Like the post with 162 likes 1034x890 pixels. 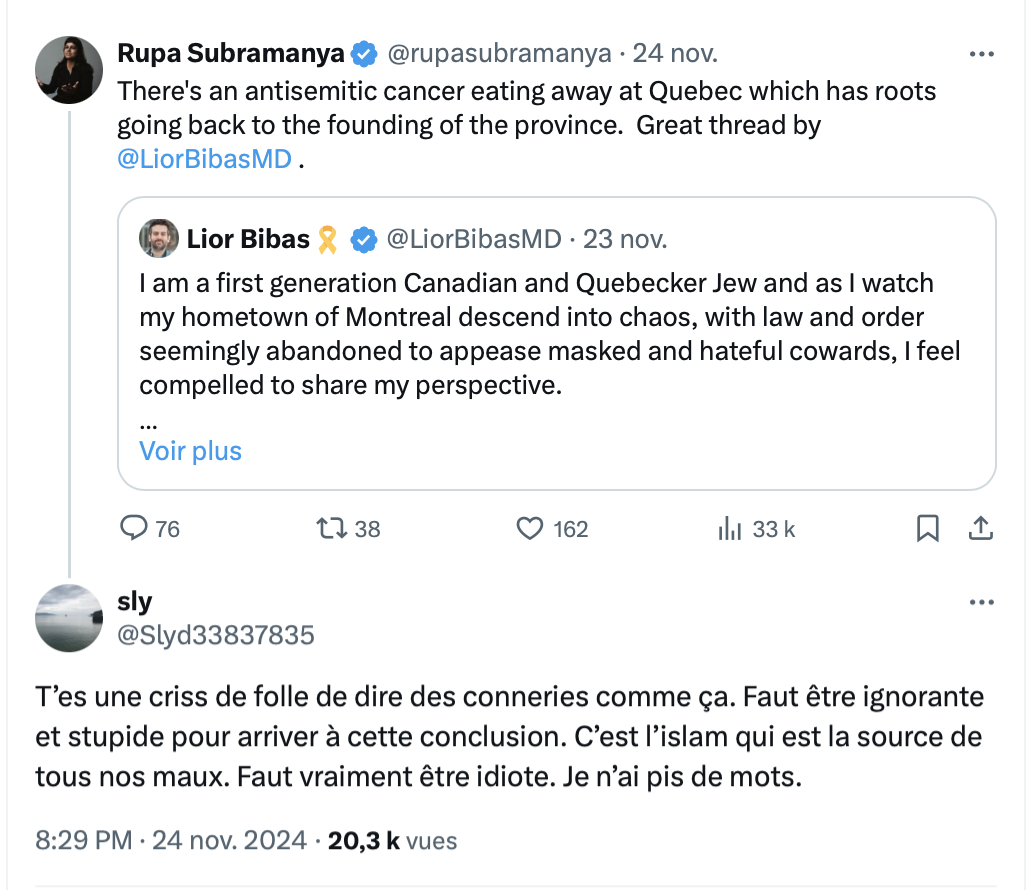point(529,529)
